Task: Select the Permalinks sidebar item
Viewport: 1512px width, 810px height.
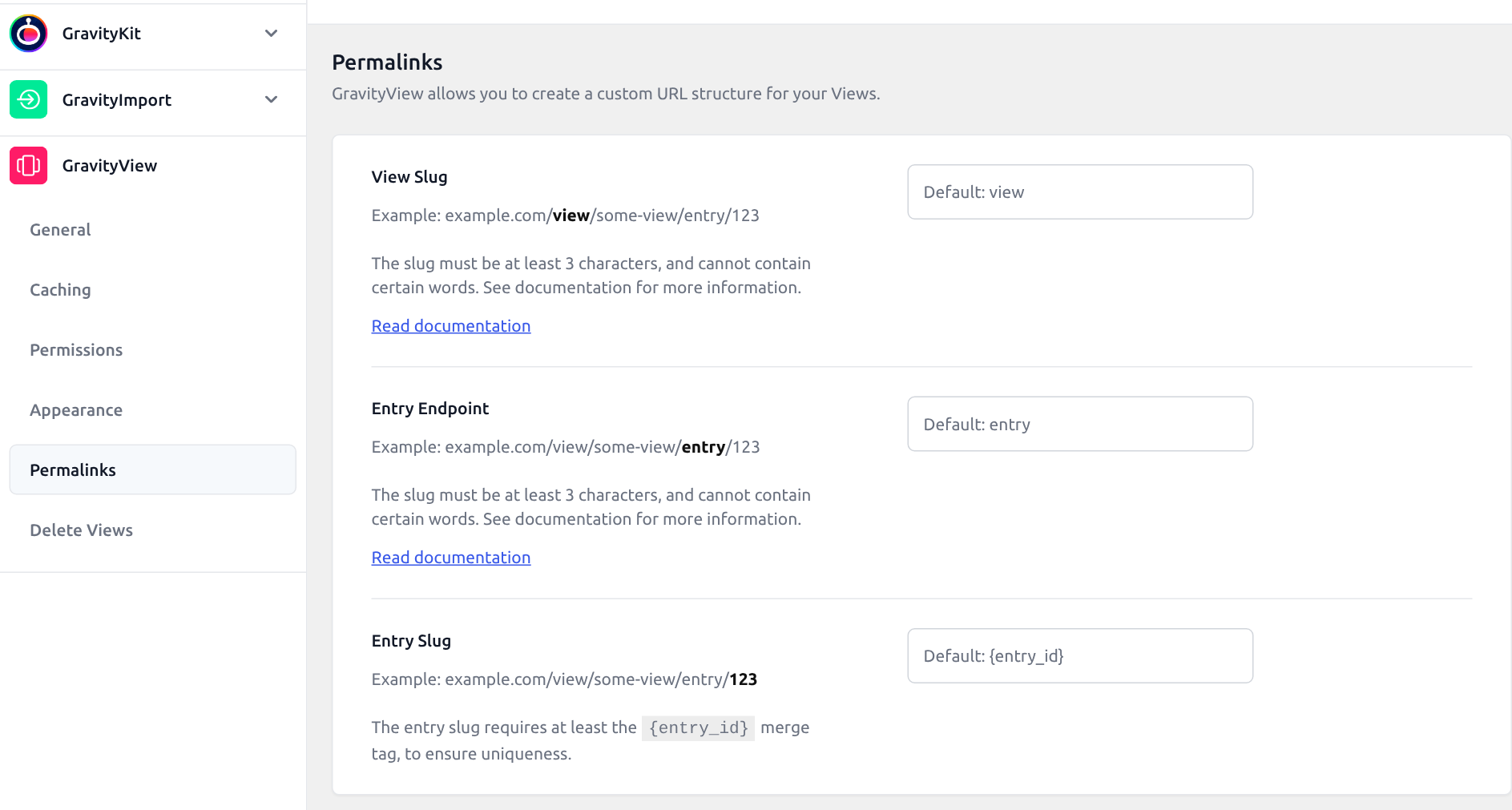Action: point(152,469)
